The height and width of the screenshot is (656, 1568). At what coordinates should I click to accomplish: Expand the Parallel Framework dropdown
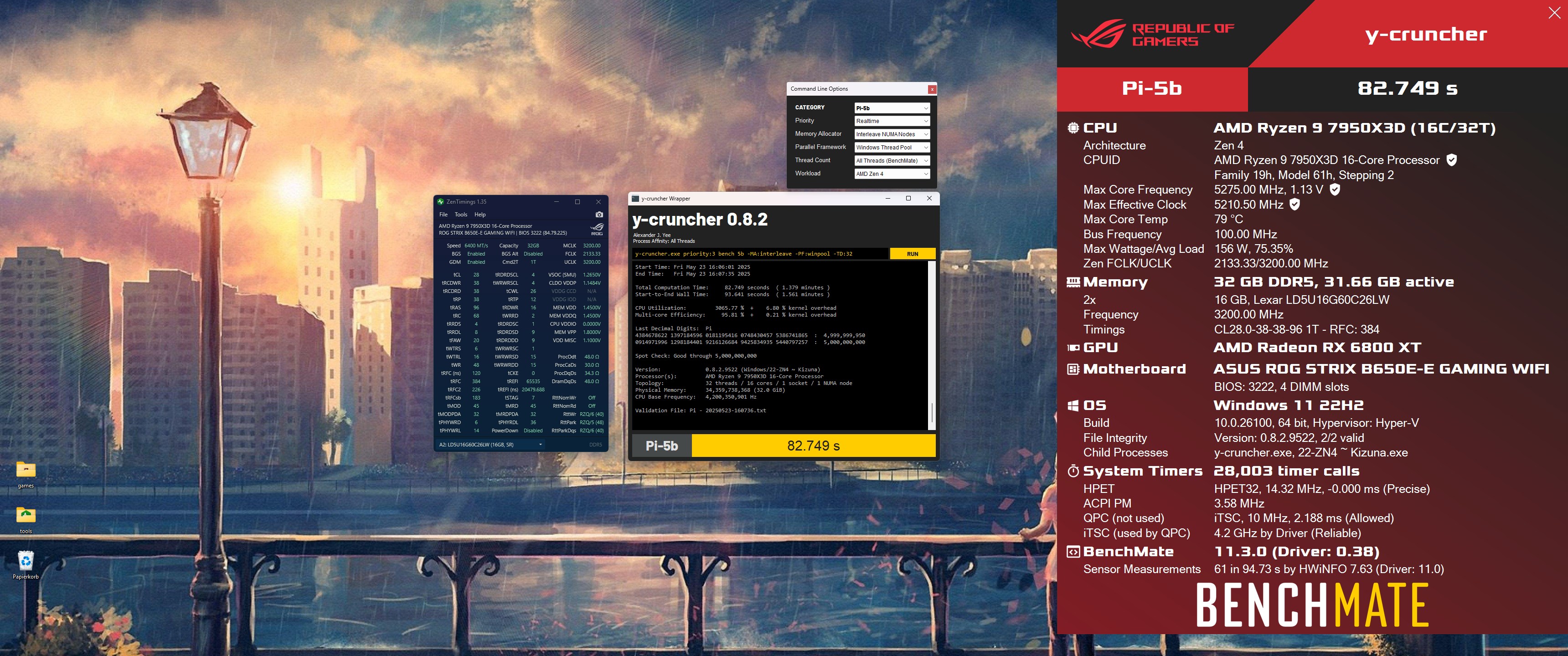click(892, 147)
